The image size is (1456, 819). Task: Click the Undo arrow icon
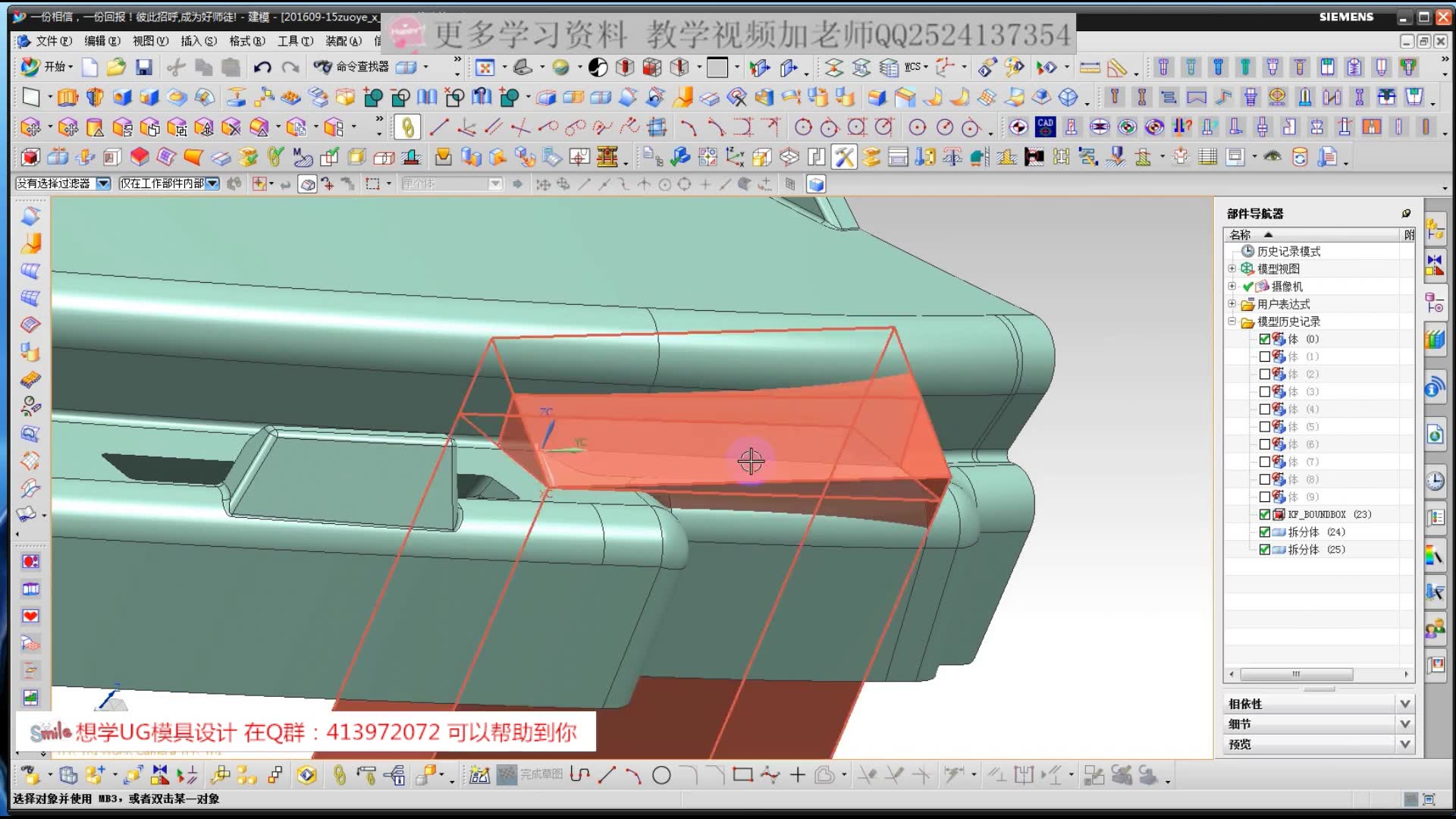pyautogui.click(x=262, y=67)
